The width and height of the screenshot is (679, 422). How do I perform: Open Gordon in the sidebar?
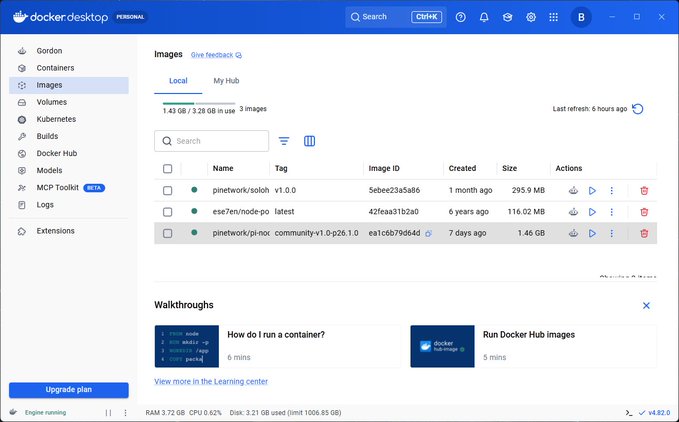68,51
